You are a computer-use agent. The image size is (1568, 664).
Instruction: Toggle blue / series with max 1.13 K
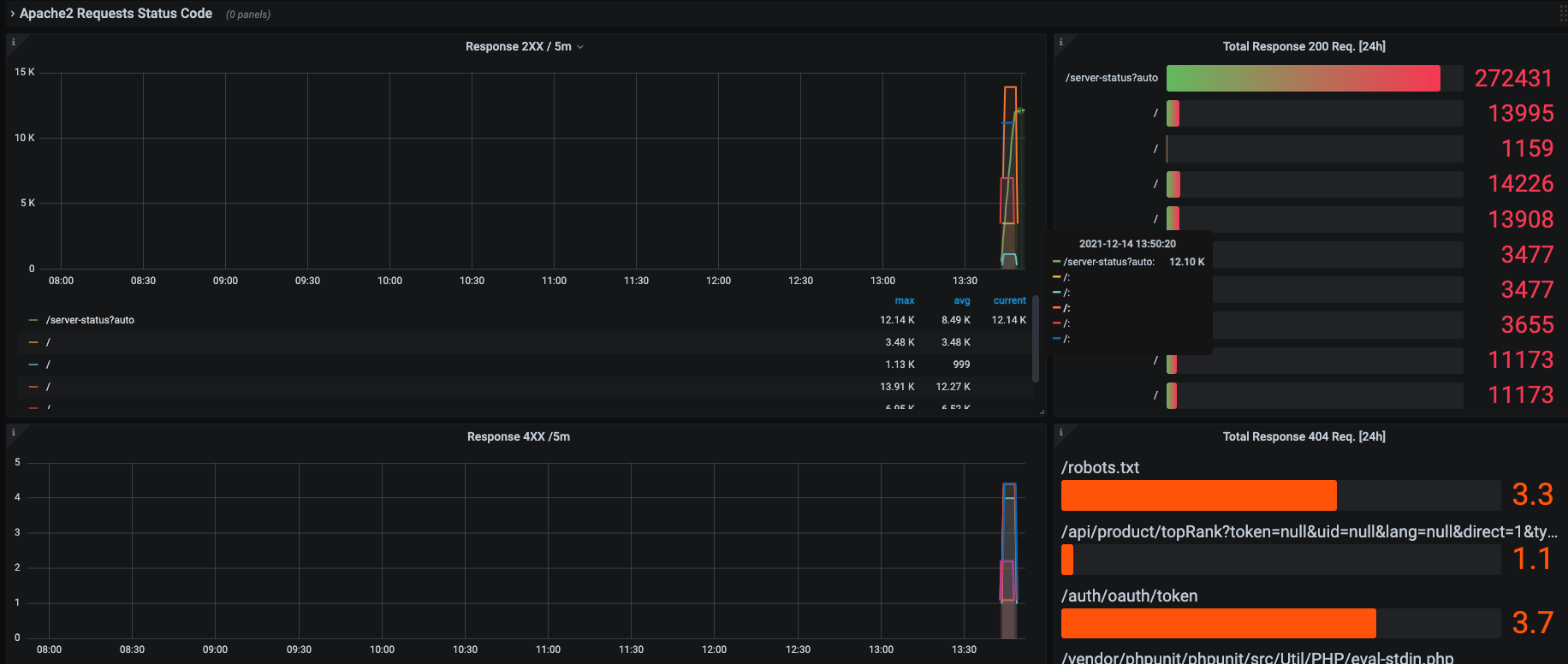(x=48, y=365)
